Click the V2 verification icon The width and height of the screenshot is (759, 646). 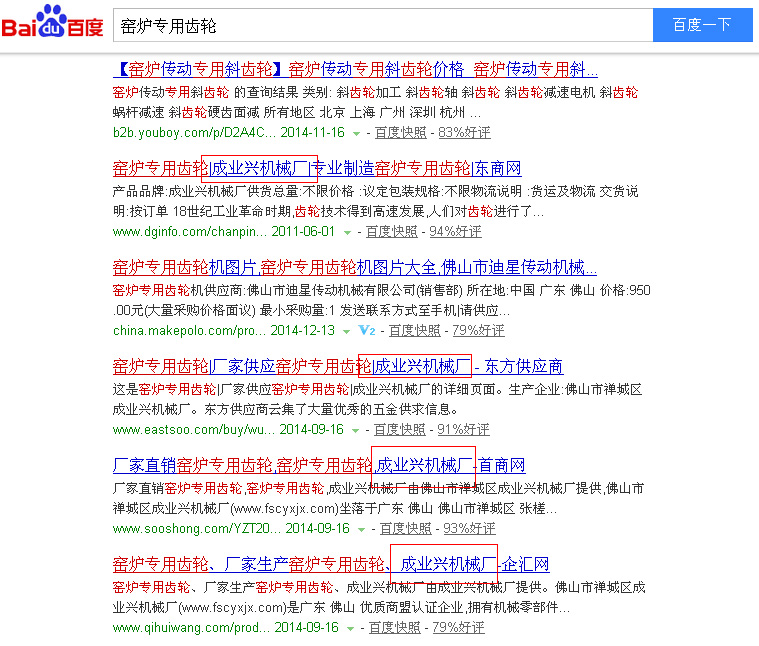[x=366, y=331]
